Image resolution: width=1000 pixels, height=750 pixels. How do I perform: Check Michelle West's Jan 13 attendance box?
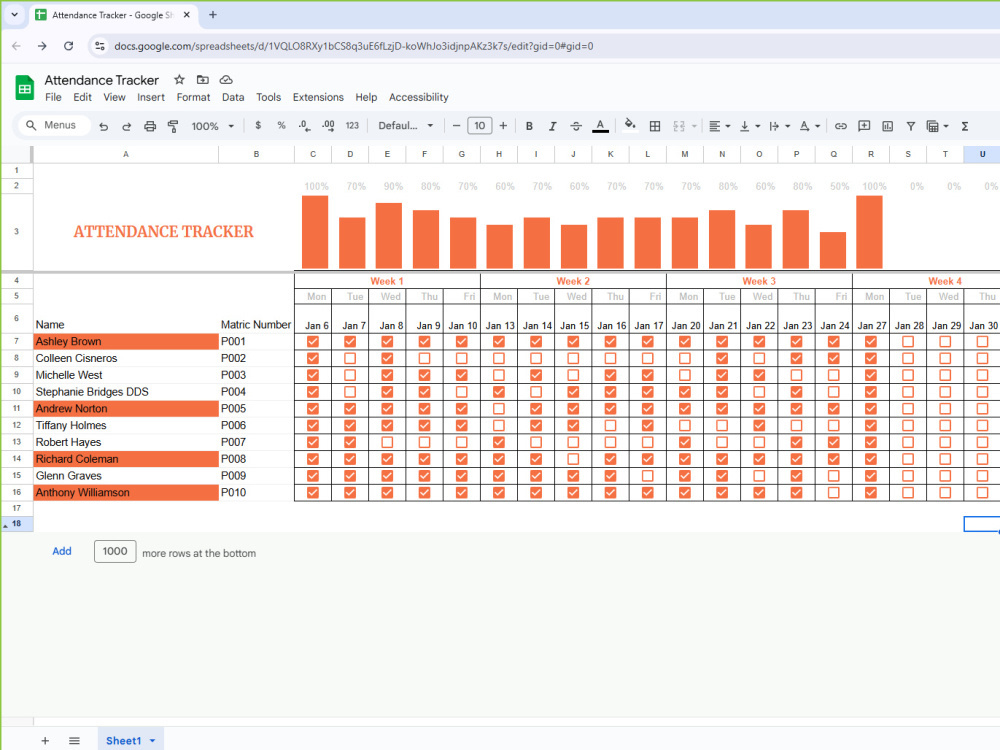pos(499,375)
